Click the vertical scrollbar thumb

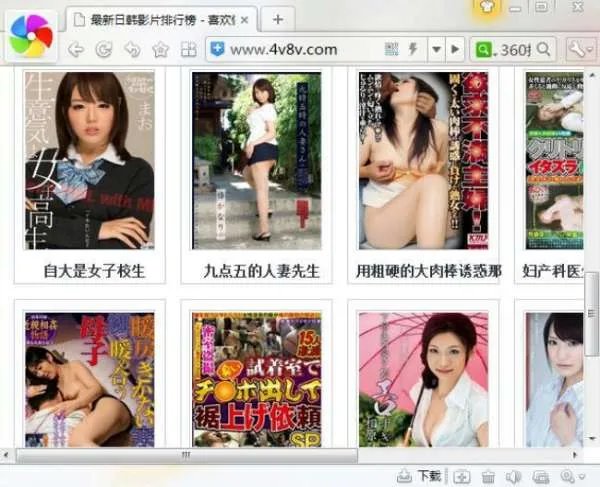pos(592,314)
